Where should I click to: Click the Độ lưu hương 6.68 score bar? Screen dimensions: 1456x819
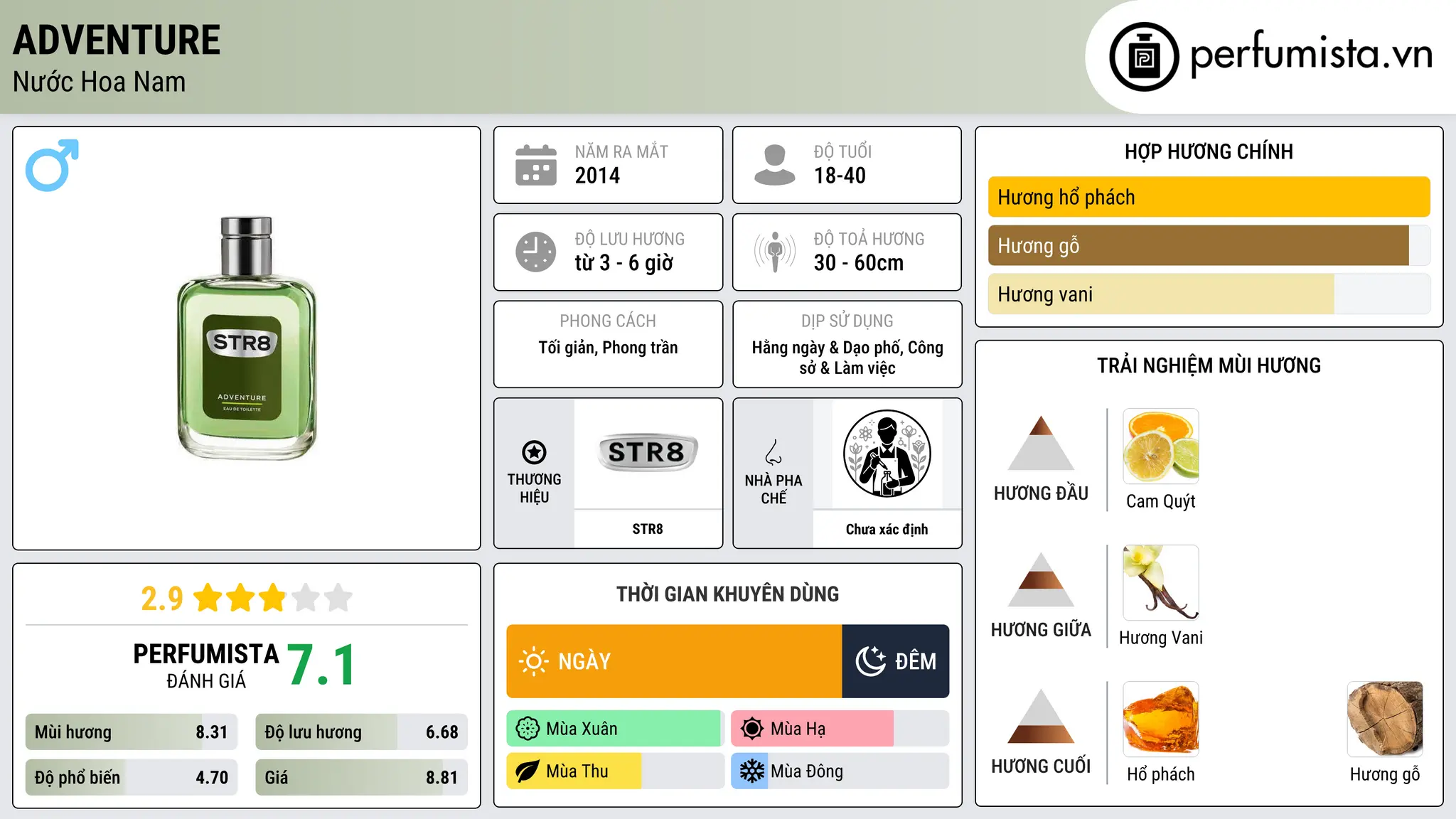pyautogui.click(x=361, y=732)
